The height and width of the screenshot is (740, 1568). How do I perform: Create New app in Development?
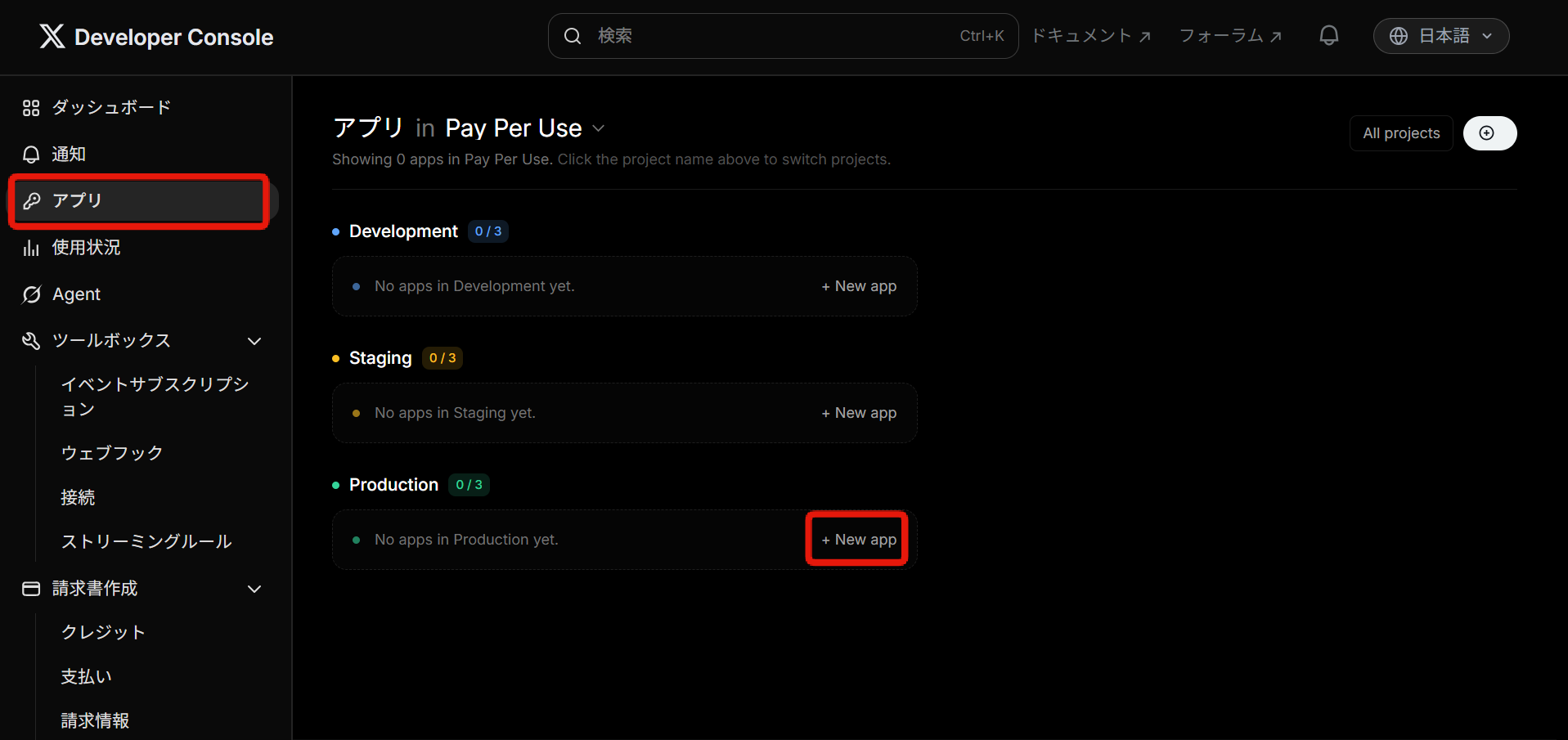coord(859,286)
